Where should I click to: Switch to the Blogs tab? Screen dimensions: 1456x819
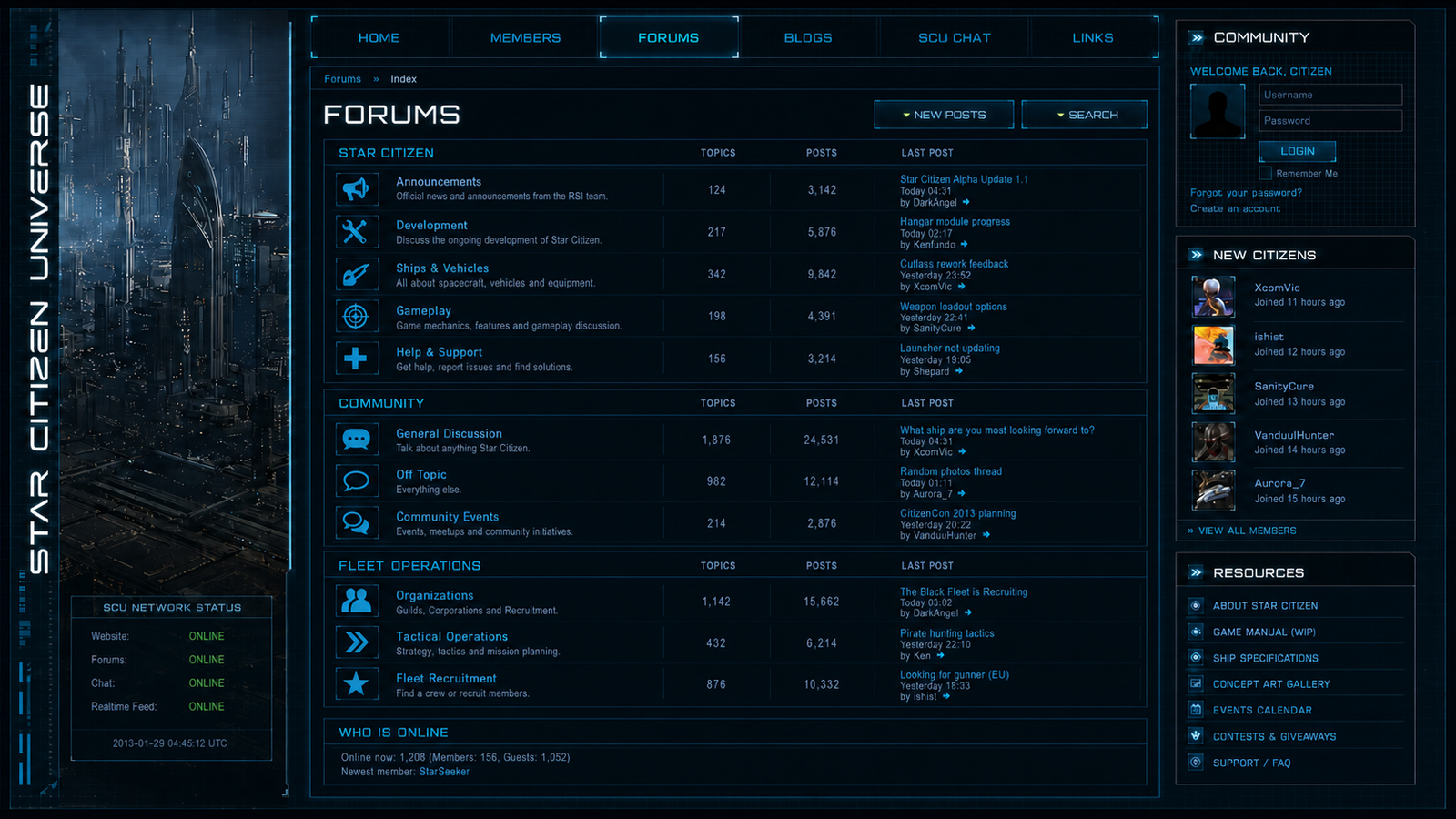[808, 37]
